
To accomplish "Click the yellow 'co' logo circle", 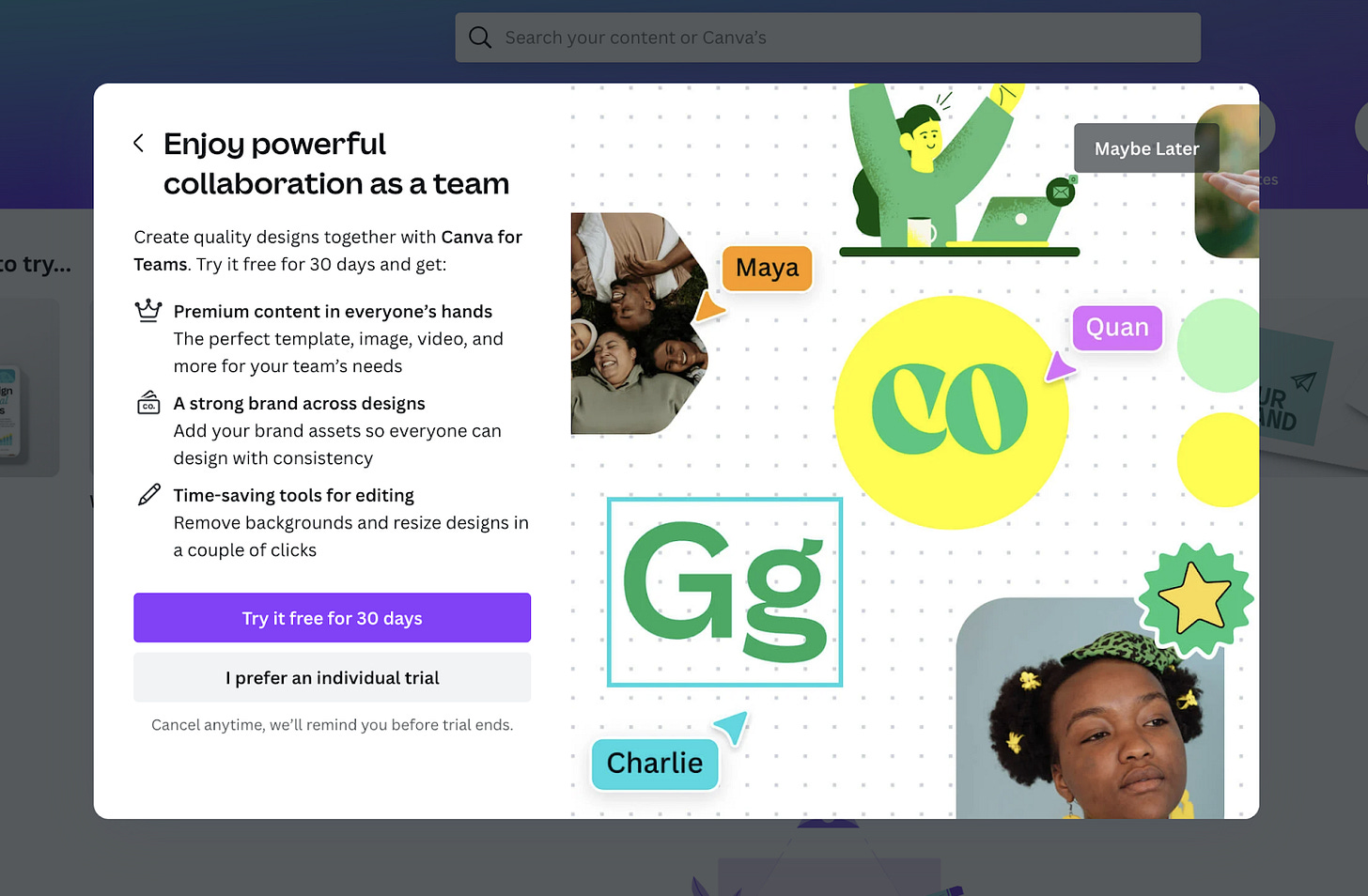I will pos(951,412).
